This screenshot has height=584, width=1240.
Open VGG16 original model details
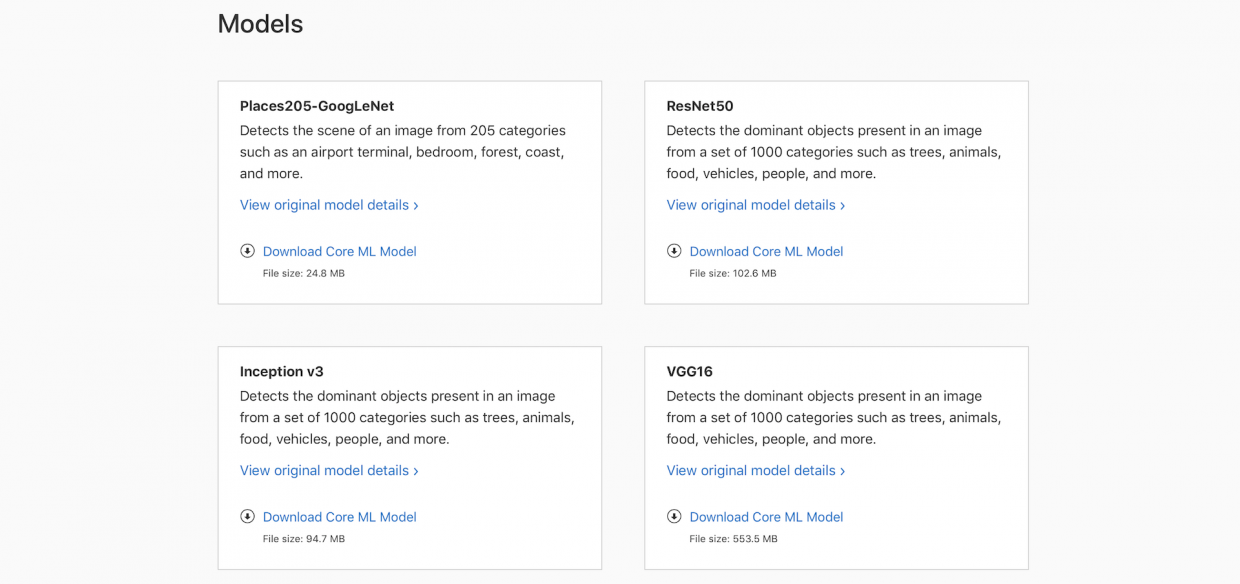tap(750, 470)
